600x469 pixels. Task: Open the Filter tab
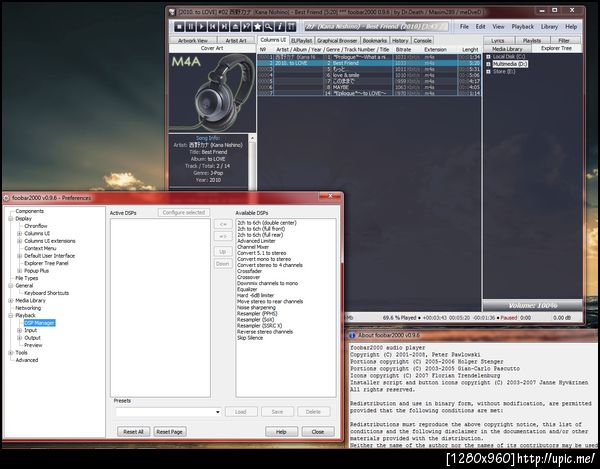(564, 41)
